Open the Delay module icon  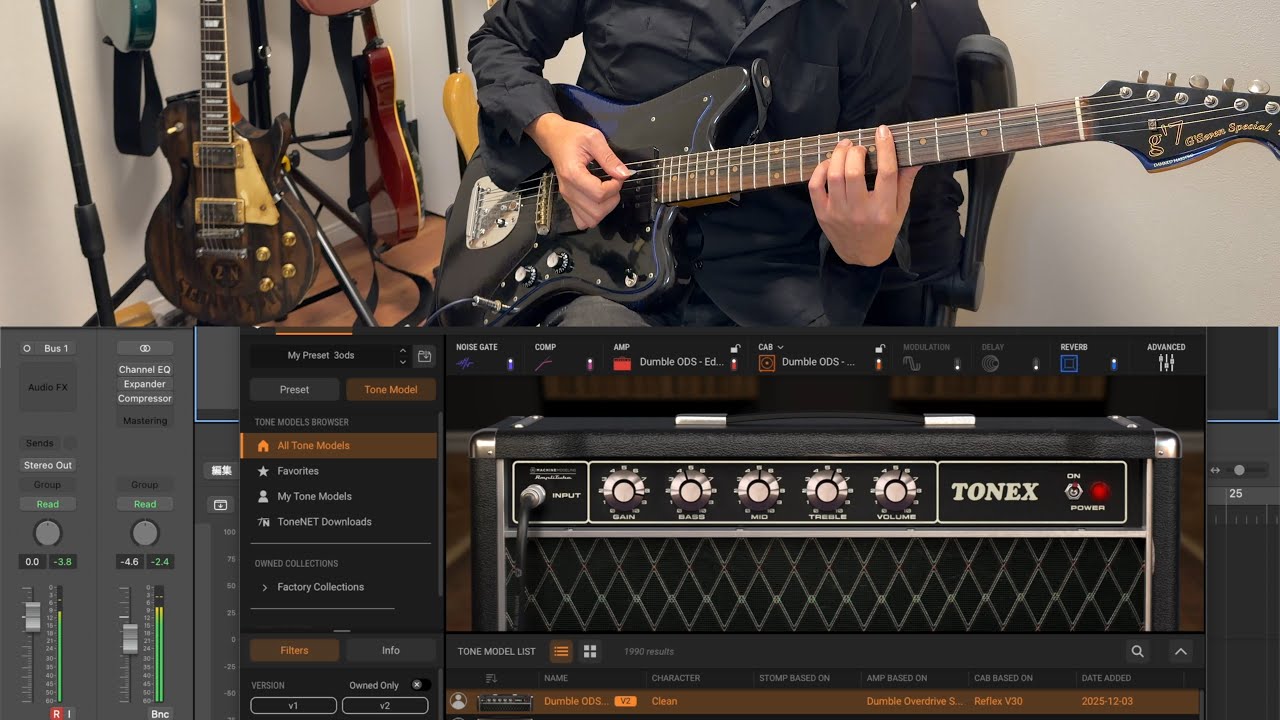(x=990, y=364)
